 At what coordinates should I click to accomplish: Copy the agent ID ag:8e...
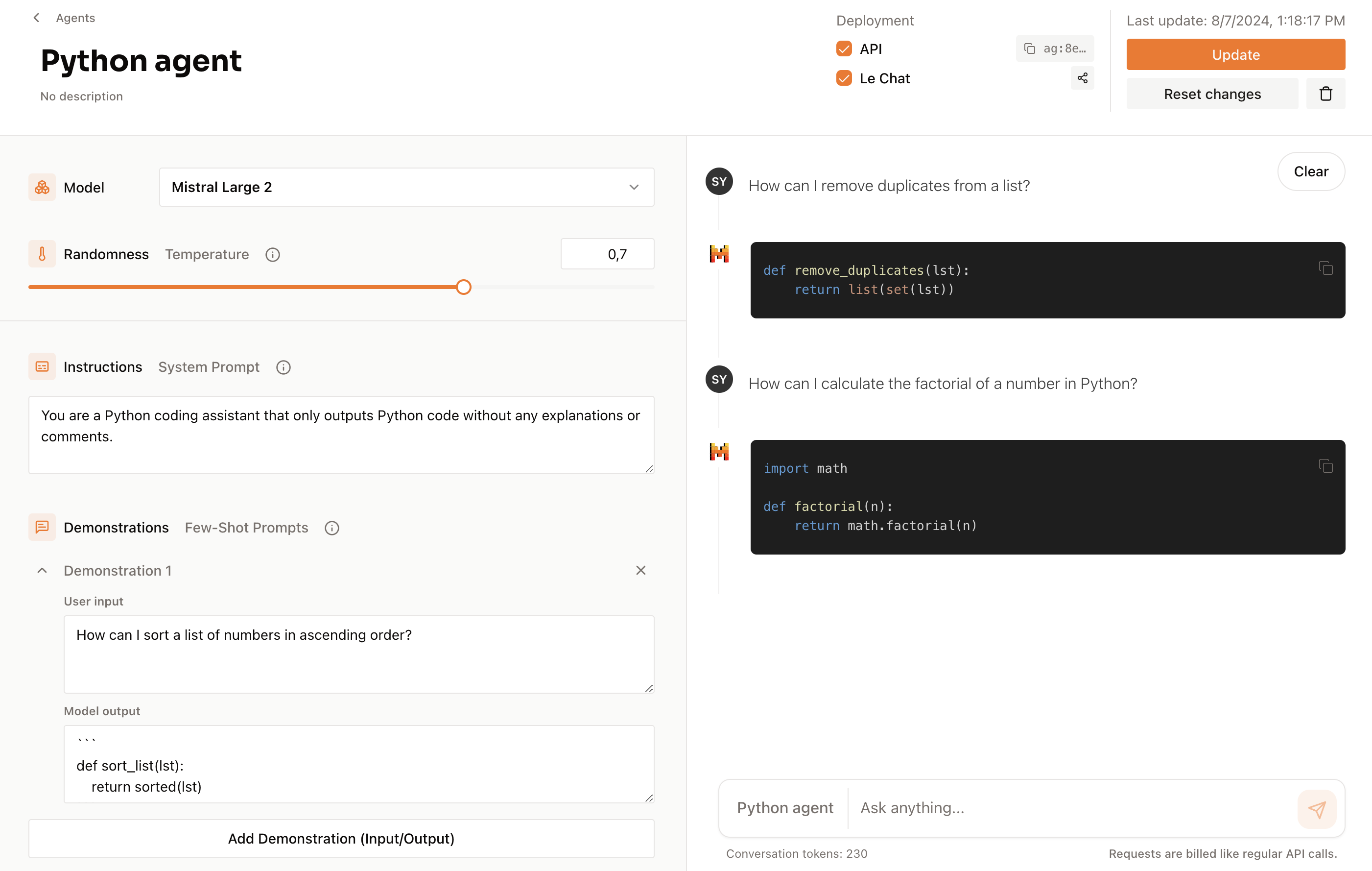1054,48
